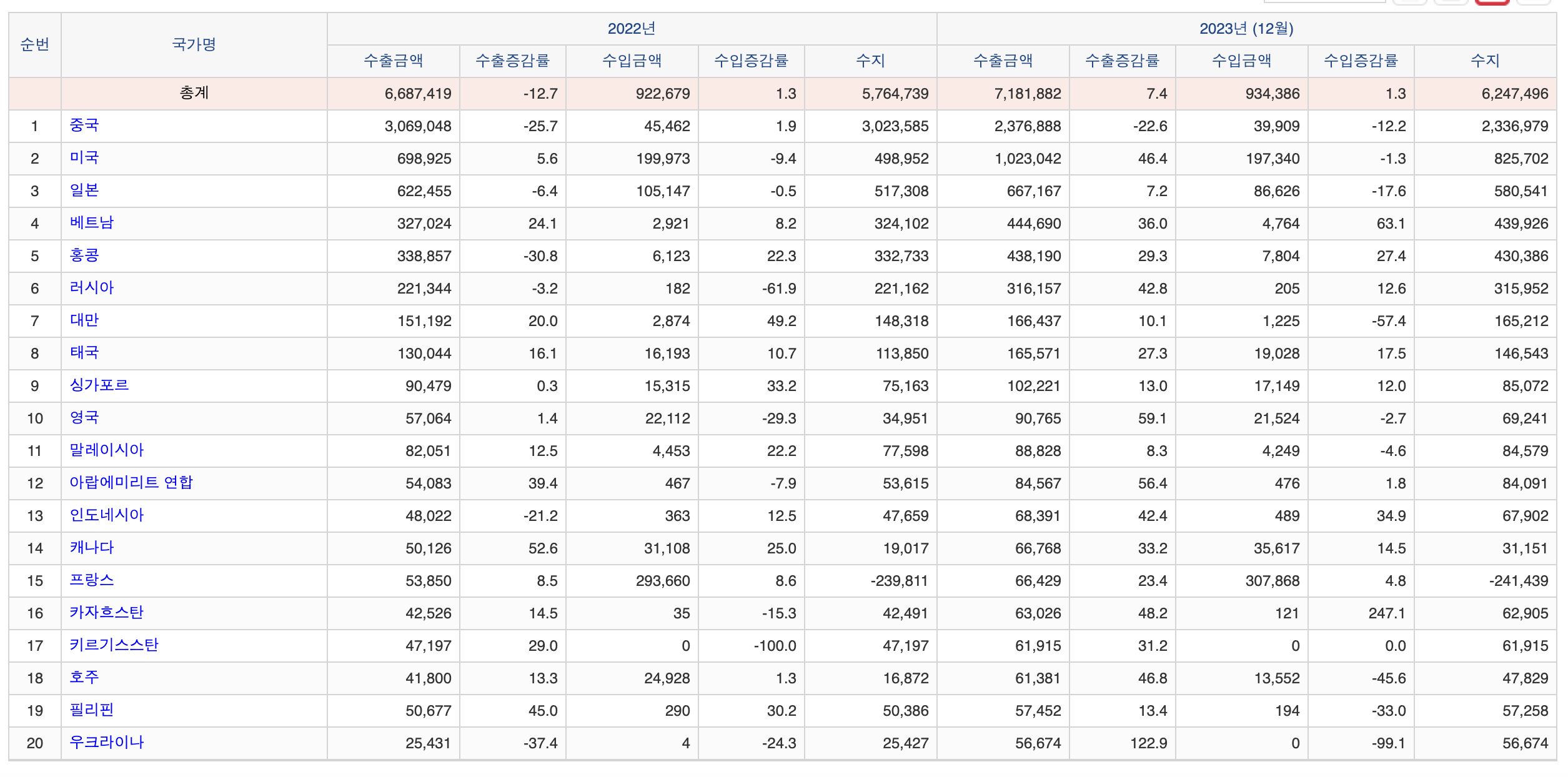Screen dimensions: 1568x777
Task: Select 필리핀 2022 export value 50,677
Action: coord(428,711)
